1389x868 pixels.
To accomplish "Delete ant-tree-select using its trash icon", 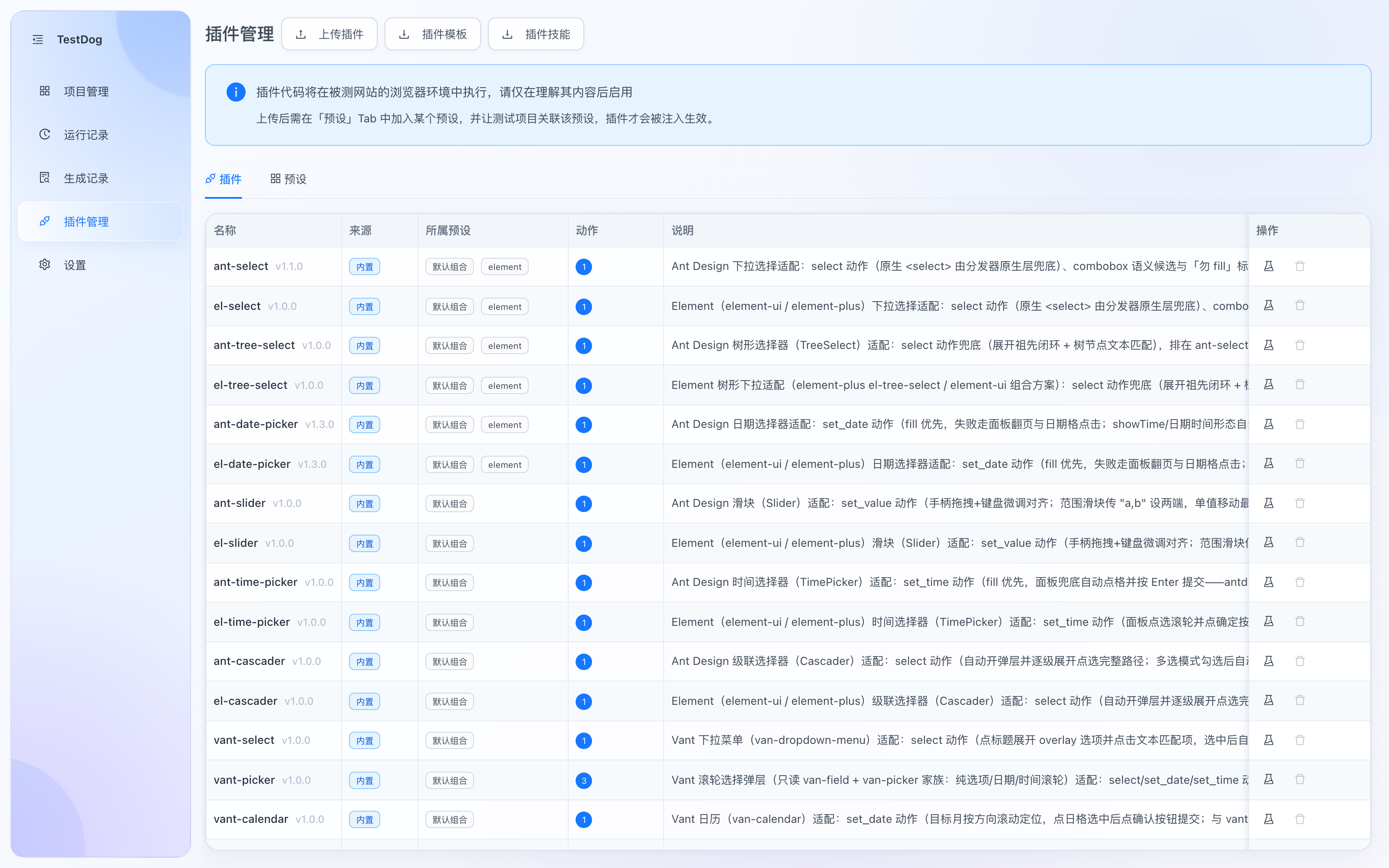I will click(x=1300, y=345).
